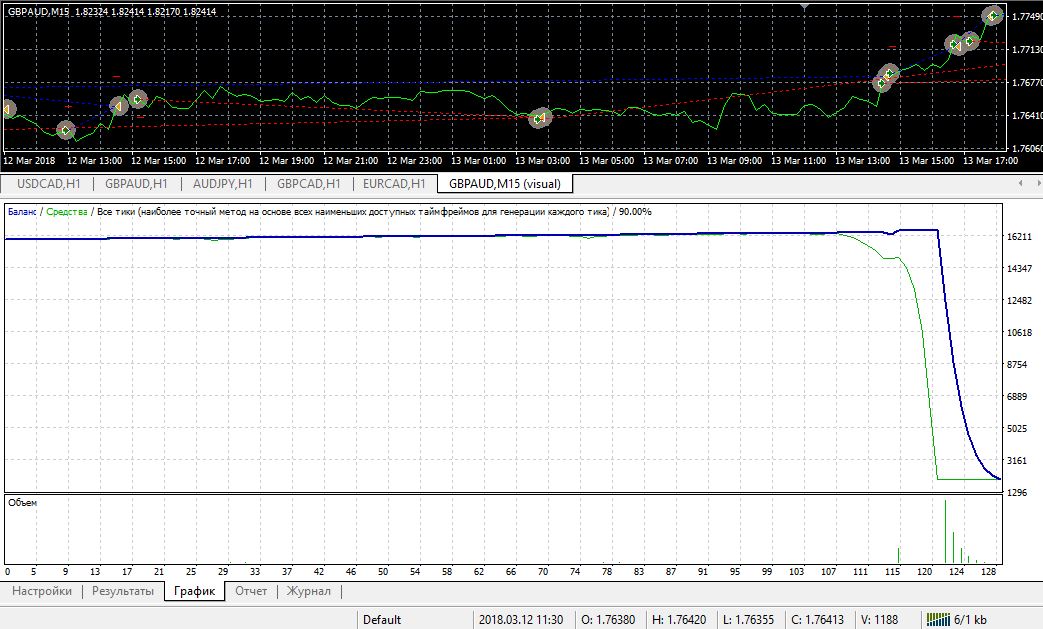Click the 1.76770 price axis label

click(x=1027, y=82)
